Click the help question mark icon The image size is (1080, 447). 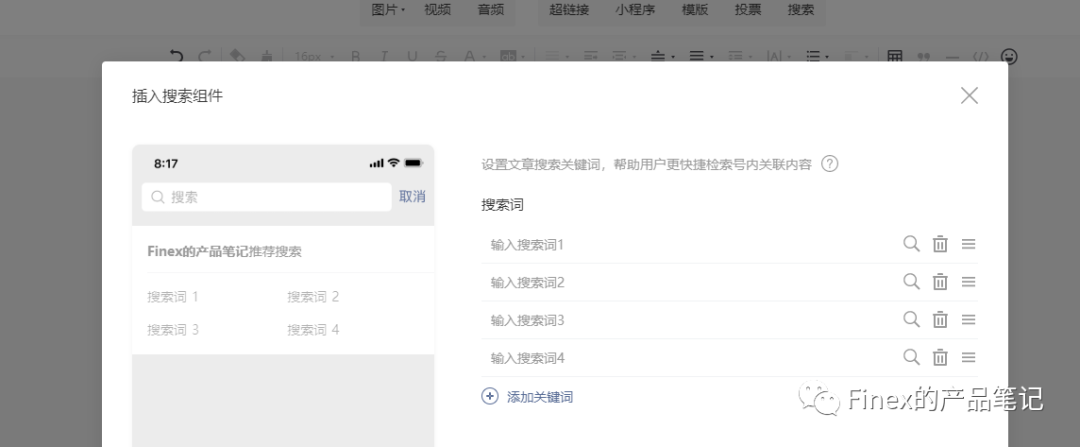[830, 164]
